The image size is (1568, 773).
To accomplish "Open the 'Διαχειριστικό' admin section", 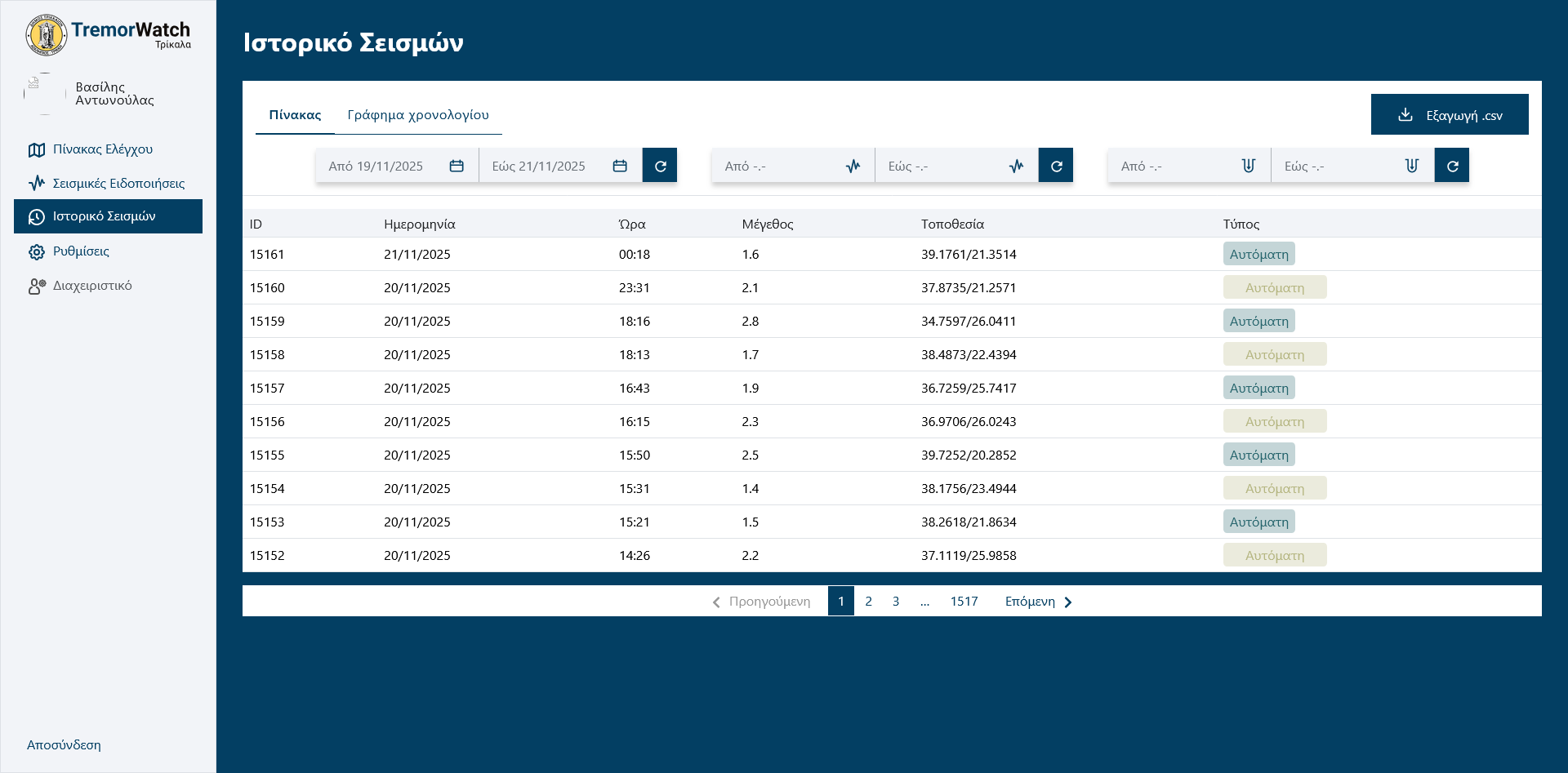I will pos(92,286).
